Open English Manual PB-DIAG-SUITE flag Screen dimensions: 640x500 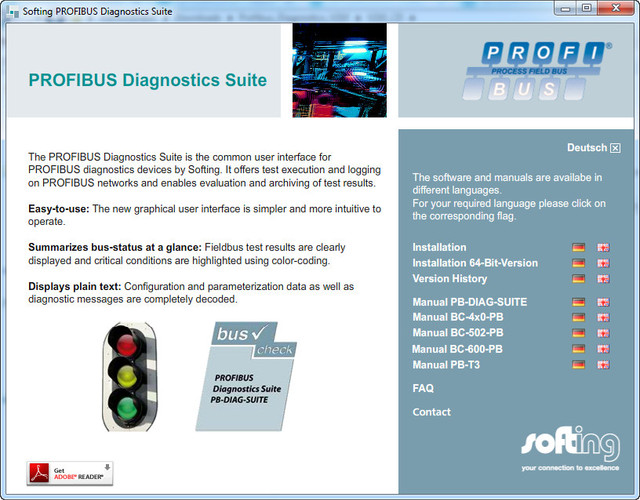coord(603,302)
